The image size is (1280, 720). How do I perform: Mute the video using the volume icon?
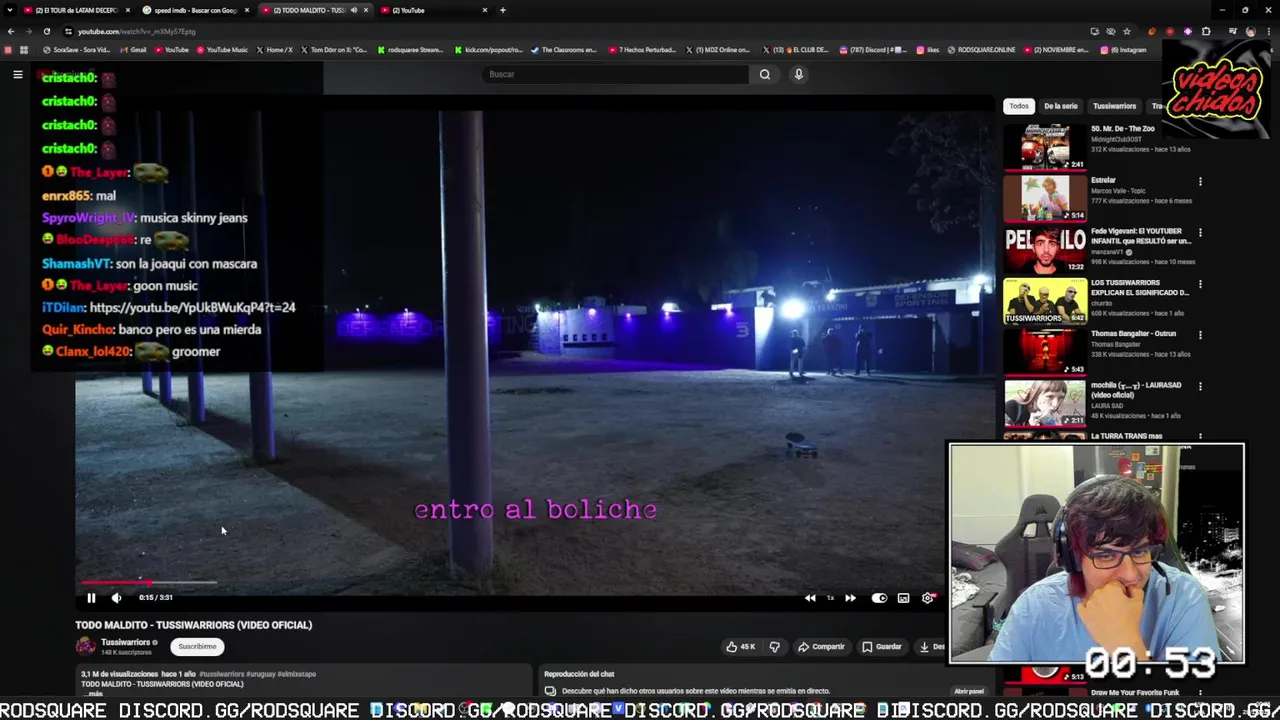[x=116, y=598]
